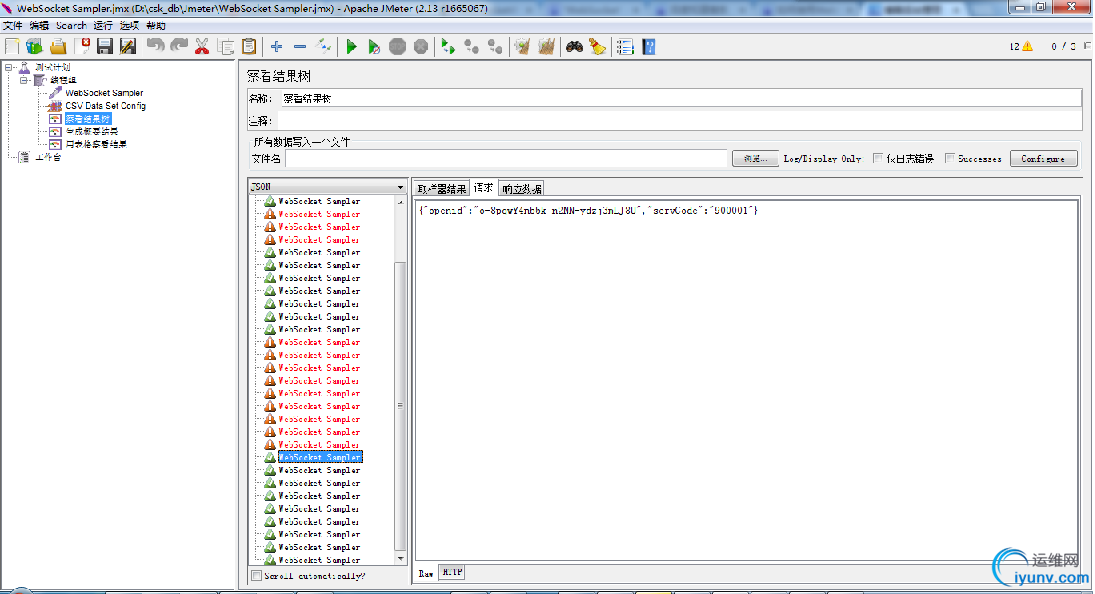Click the Undo arrow icon
The width and height of the screenshot is (1095, 594).
(155, 47)
